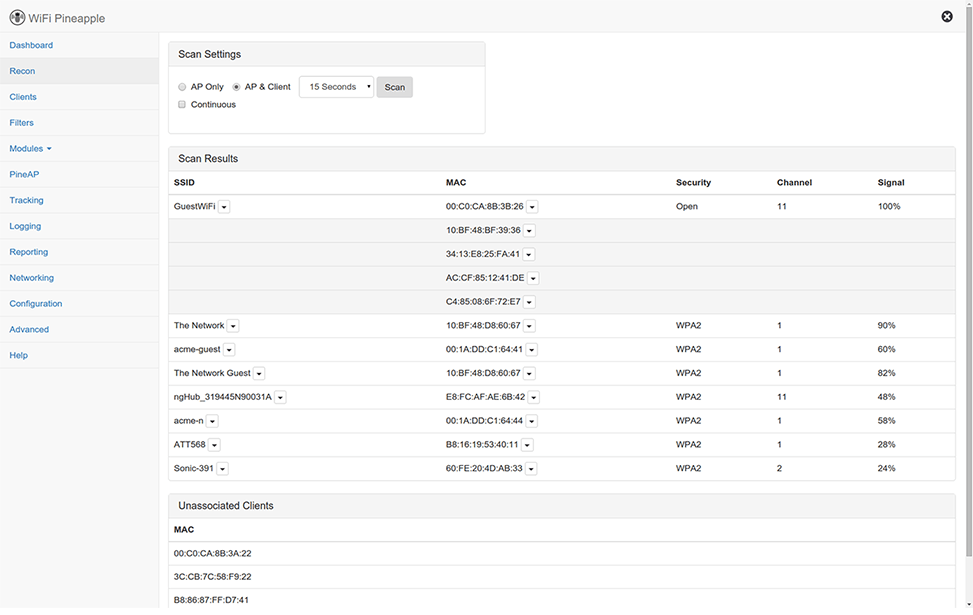Open dropdown next to acme-guest SSID
The width and height of the screenshot is (973, 615).
229,350
